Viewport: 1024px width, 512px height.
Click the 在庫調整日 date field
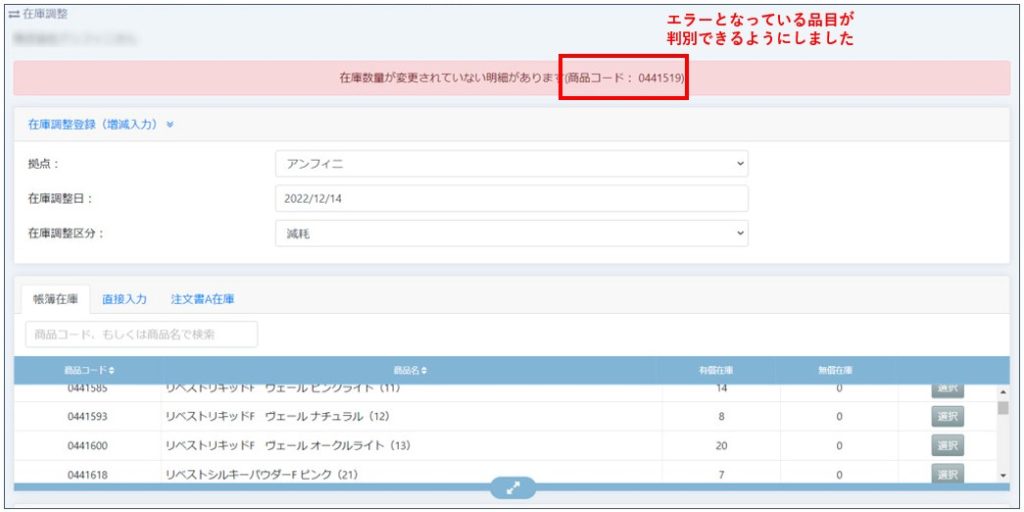[511, 198]
